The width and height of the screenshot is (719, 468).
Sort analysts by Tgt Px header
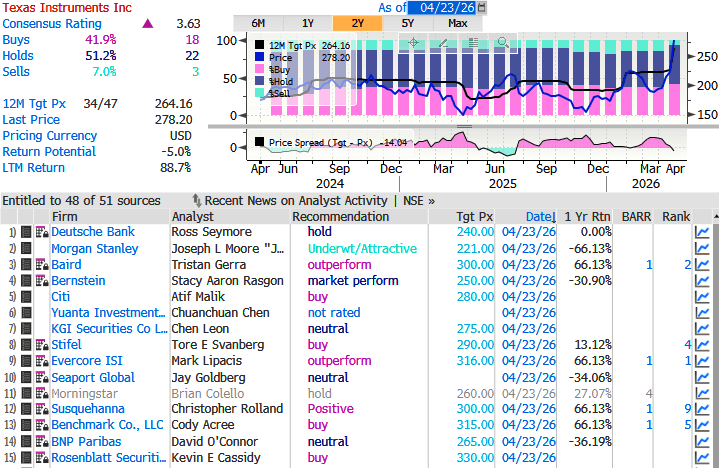coord(474,216)
